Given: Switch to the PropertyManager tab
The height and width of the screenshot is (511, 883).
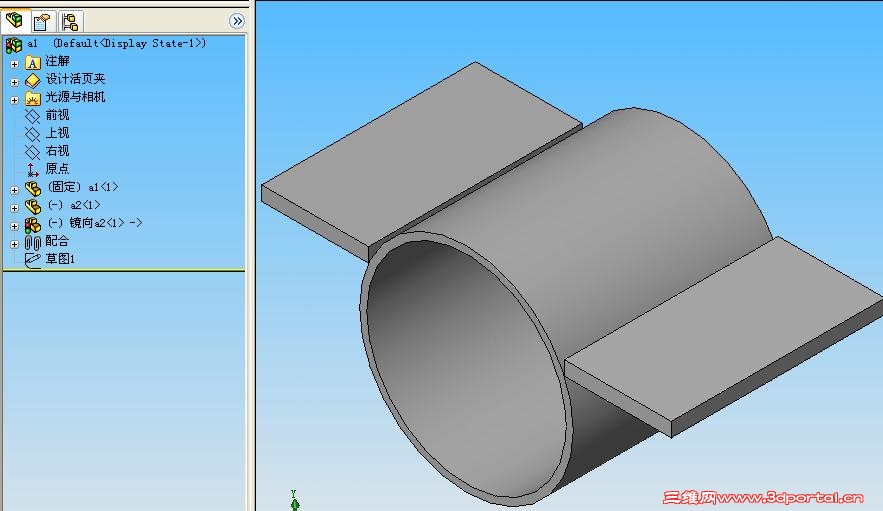Looking at the screenshot, I should click(42, 22).
